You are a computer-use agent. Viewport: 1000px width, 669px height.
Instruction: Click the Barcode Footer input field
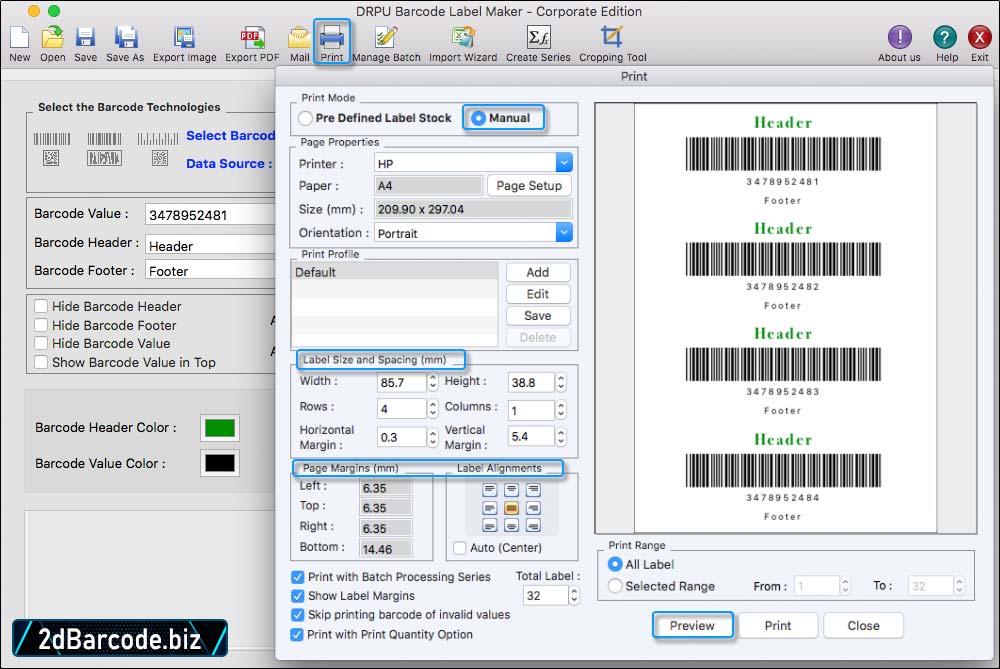pos(210,271)
